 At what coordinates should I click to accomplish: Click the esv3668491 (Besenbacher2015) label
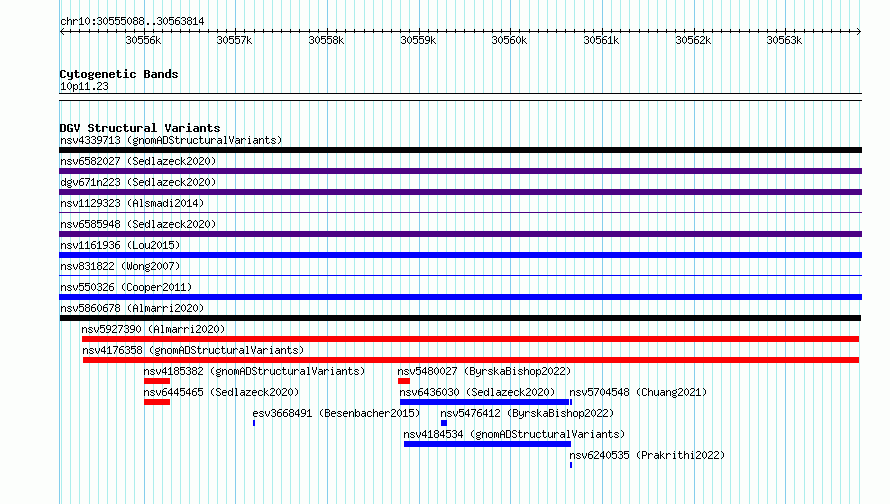(336, 413)
